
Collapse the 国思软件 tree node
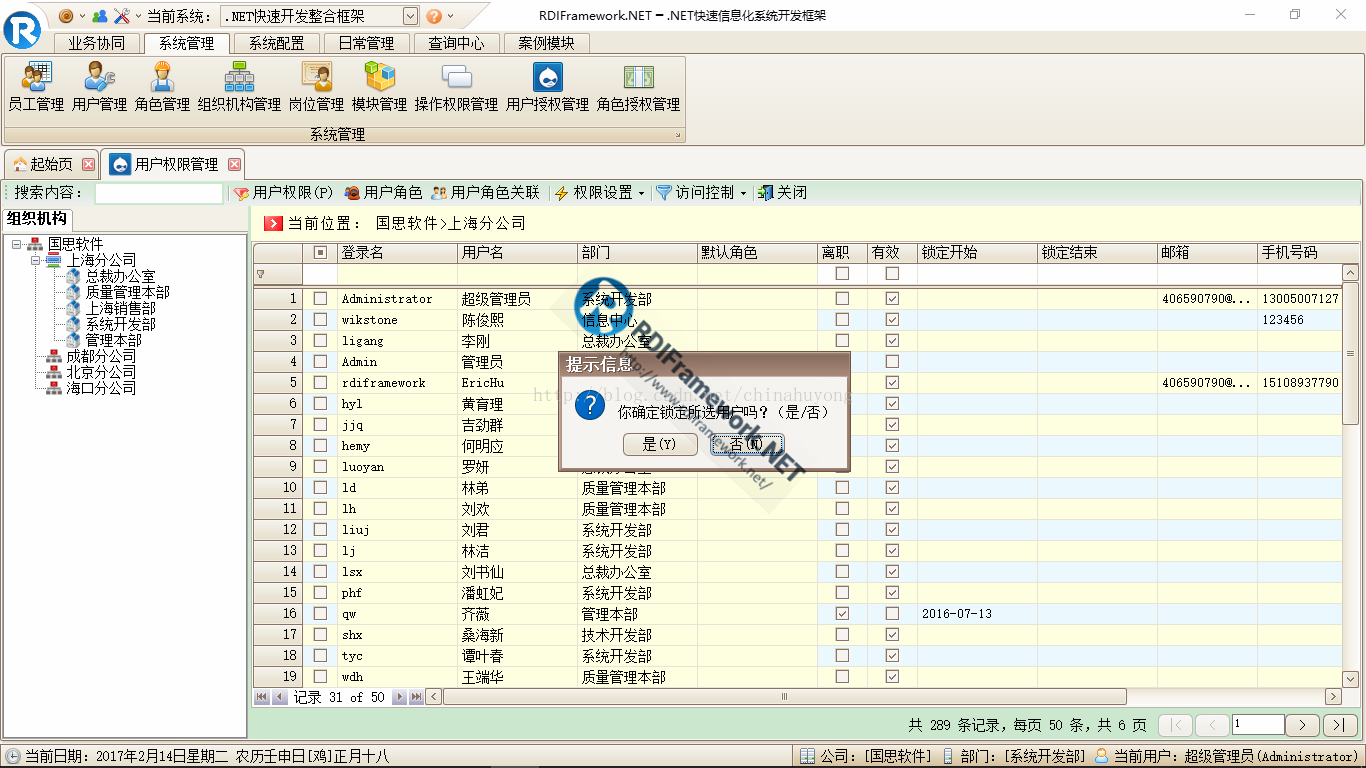pyautogui.click(x=16, y=244)
